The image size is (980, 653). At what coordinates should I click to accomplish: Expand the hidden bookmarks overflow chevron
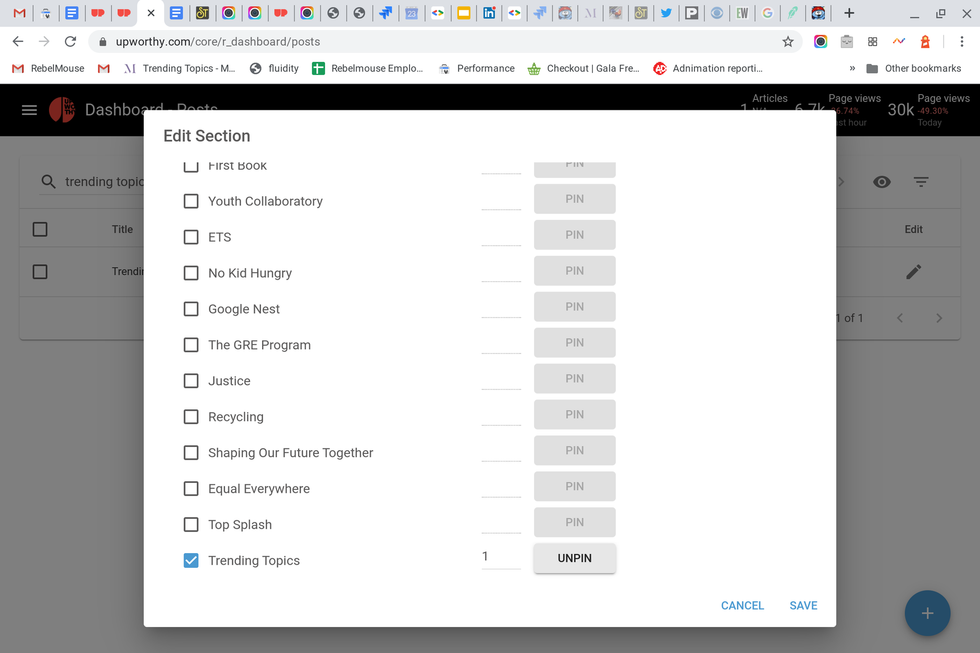point(852,69)
